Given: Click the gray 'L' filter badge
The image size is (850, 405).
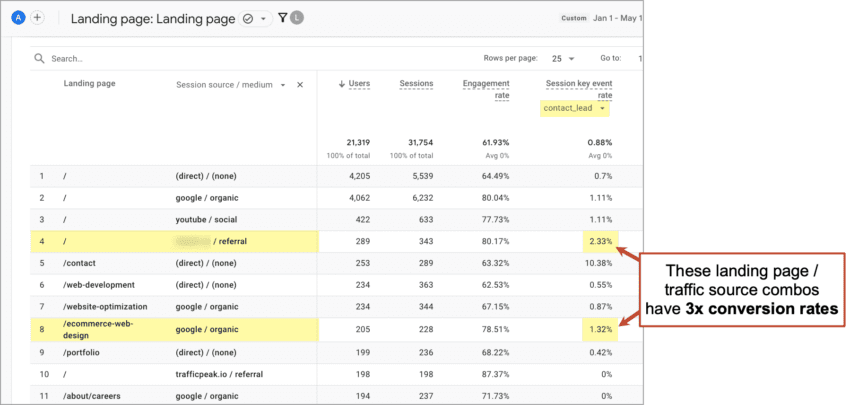Looking at the screenshot, I should pyautogui.click(x=297, y=18).
